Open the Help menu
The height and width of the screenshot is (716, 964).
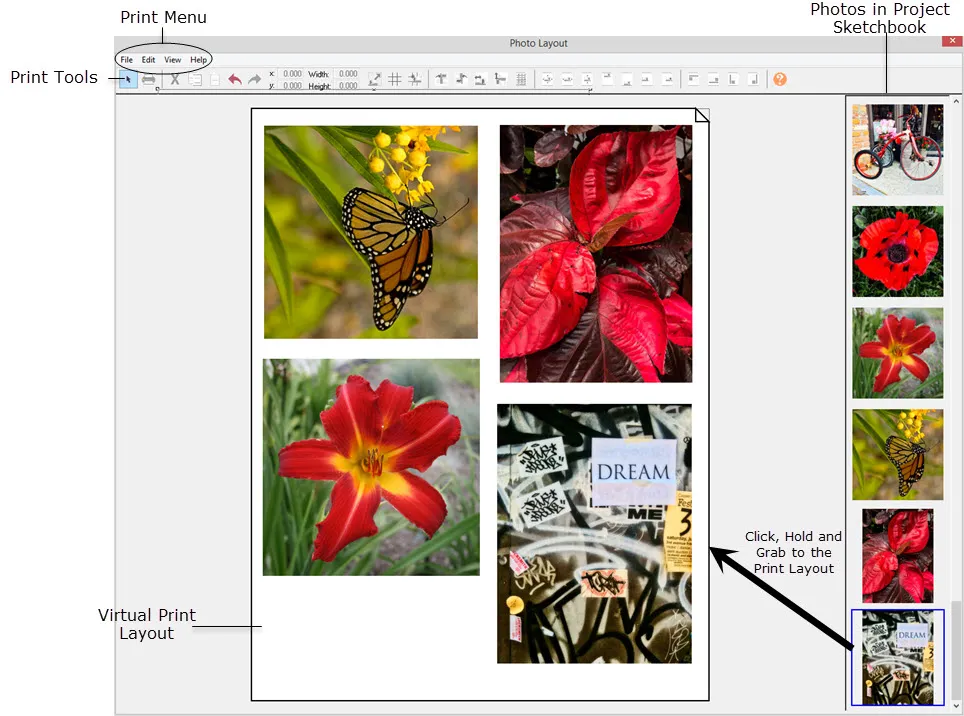click(198, 60)
